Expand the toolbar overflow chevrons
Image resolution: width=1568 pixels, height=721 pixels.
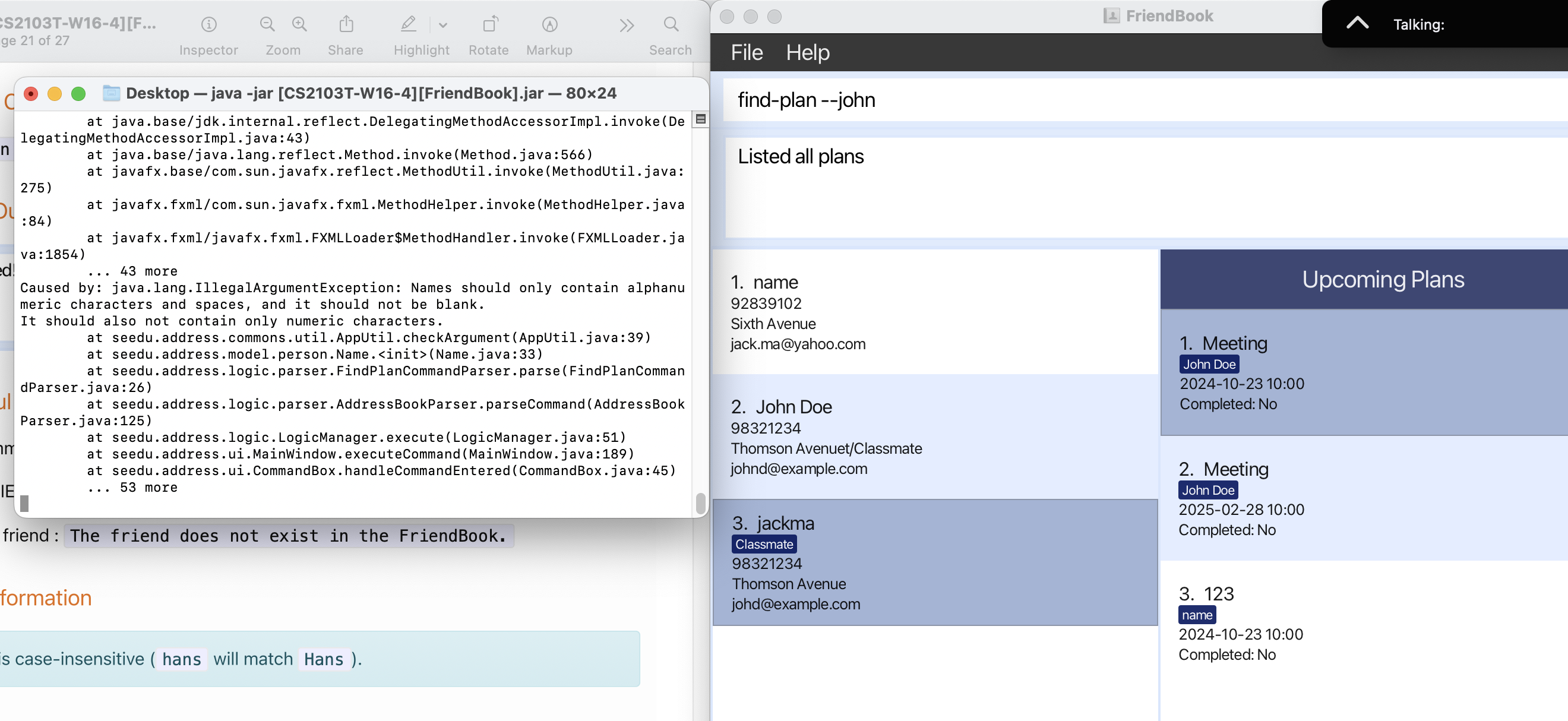(627, 25)
